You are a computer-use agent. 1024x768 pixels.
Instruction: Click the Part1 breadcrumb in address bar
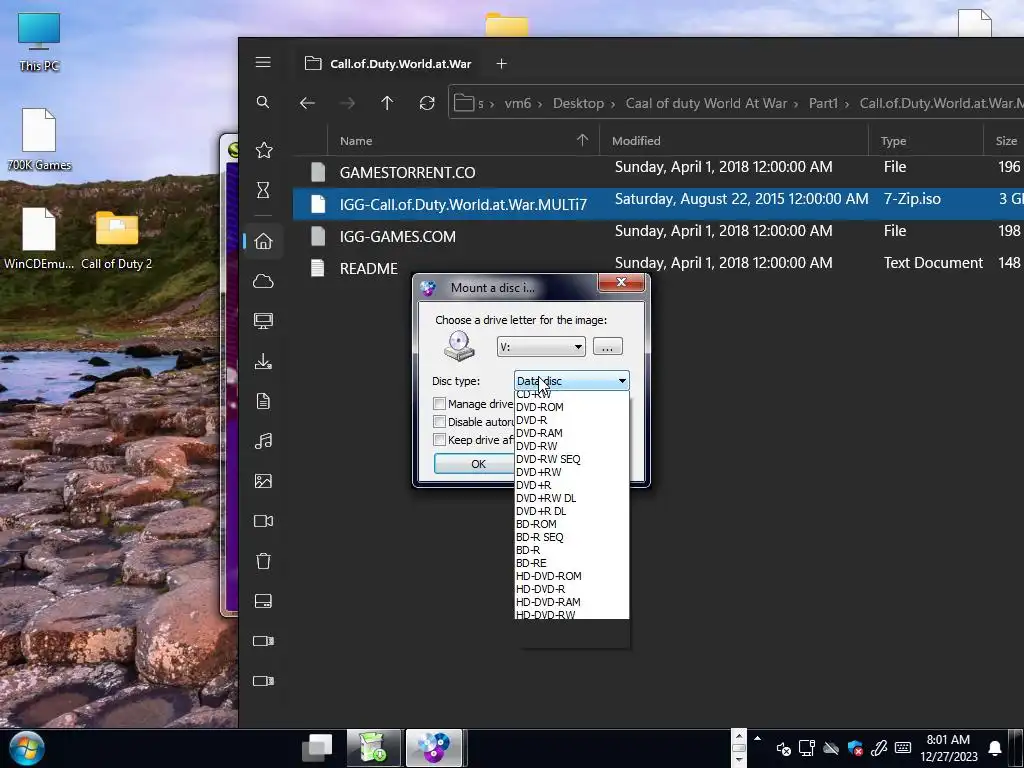click(x=823, y=103)
